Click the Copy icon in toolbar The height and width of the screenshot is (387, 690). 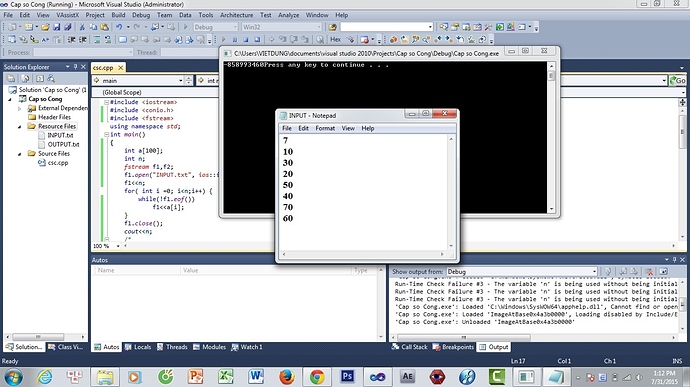pos(93,27)
